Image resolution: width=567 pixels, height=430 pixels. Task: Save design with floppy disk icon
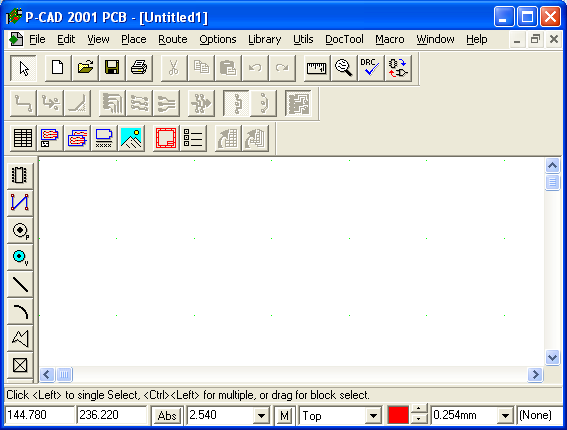(x=112, y=68)
